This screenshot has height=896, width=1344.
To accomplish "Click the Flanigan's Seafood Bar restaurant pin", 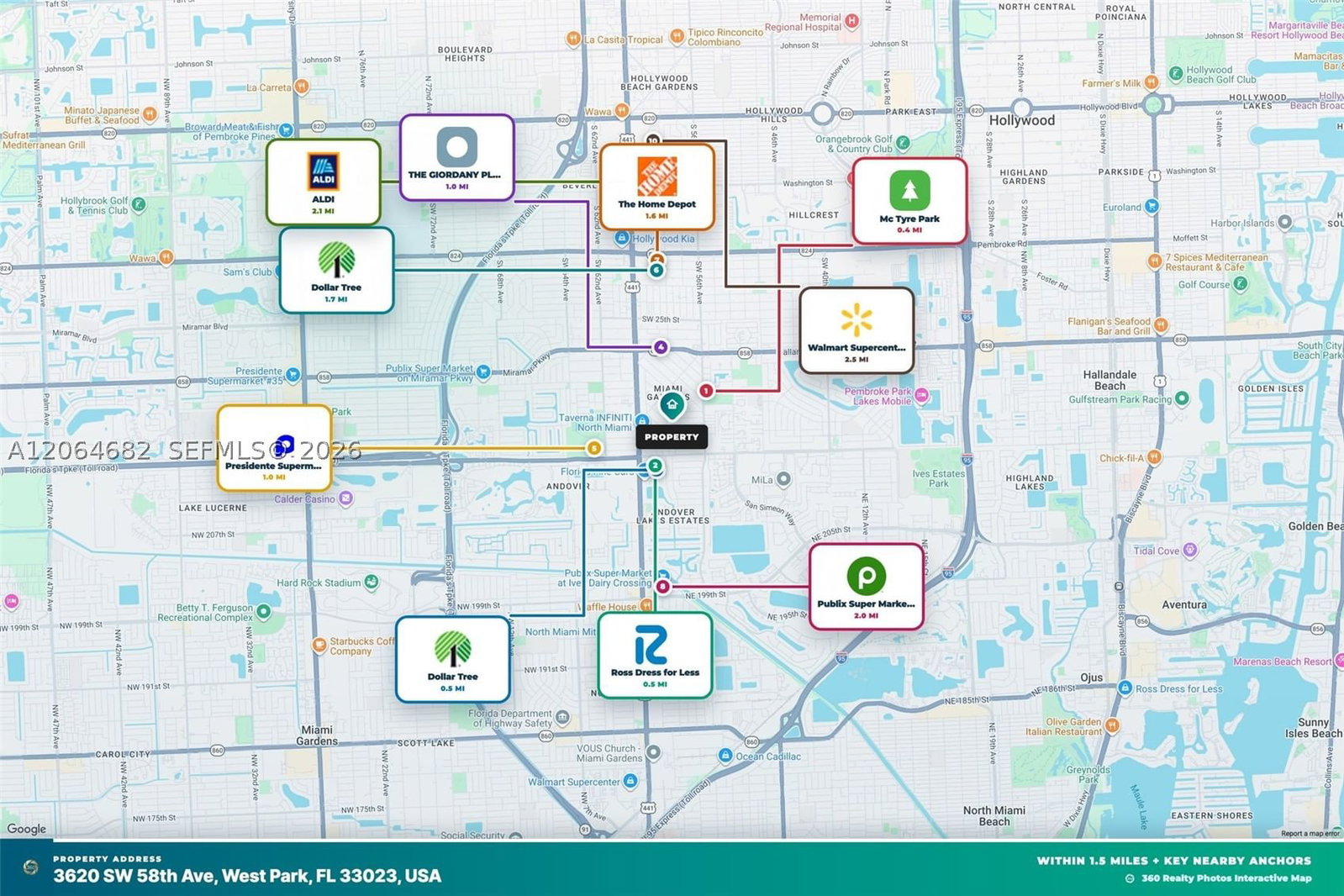I will pos(1161,325).
